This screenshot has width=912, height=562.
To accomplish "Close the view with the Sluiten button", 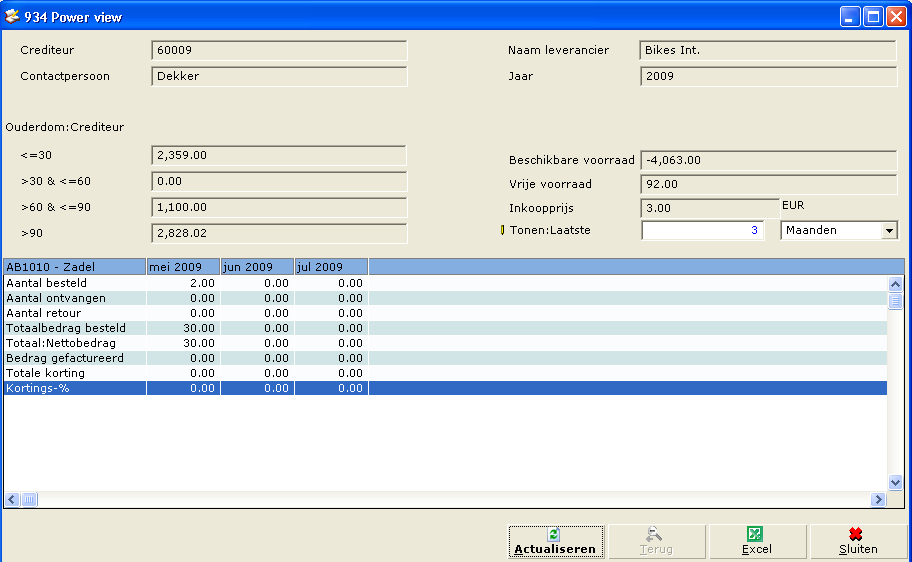I will [x=858, y=542].
